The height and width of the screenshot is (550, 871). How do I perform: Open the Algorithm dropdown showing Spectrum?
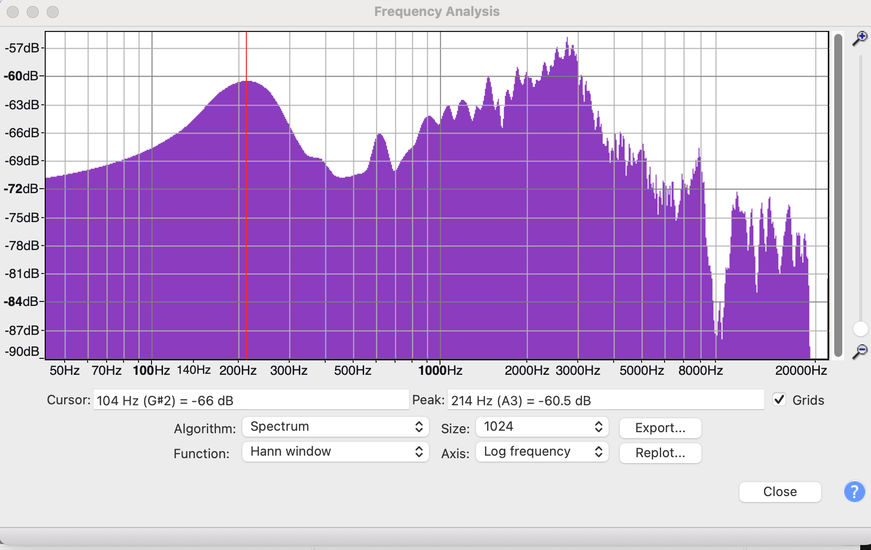(335, 427)
